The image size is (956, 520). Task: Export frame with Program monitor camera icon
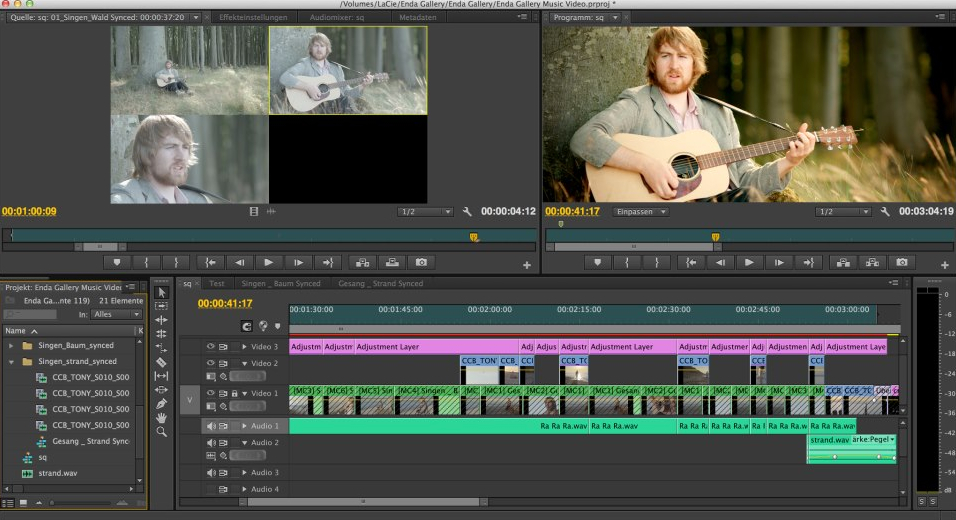[902, 262]
